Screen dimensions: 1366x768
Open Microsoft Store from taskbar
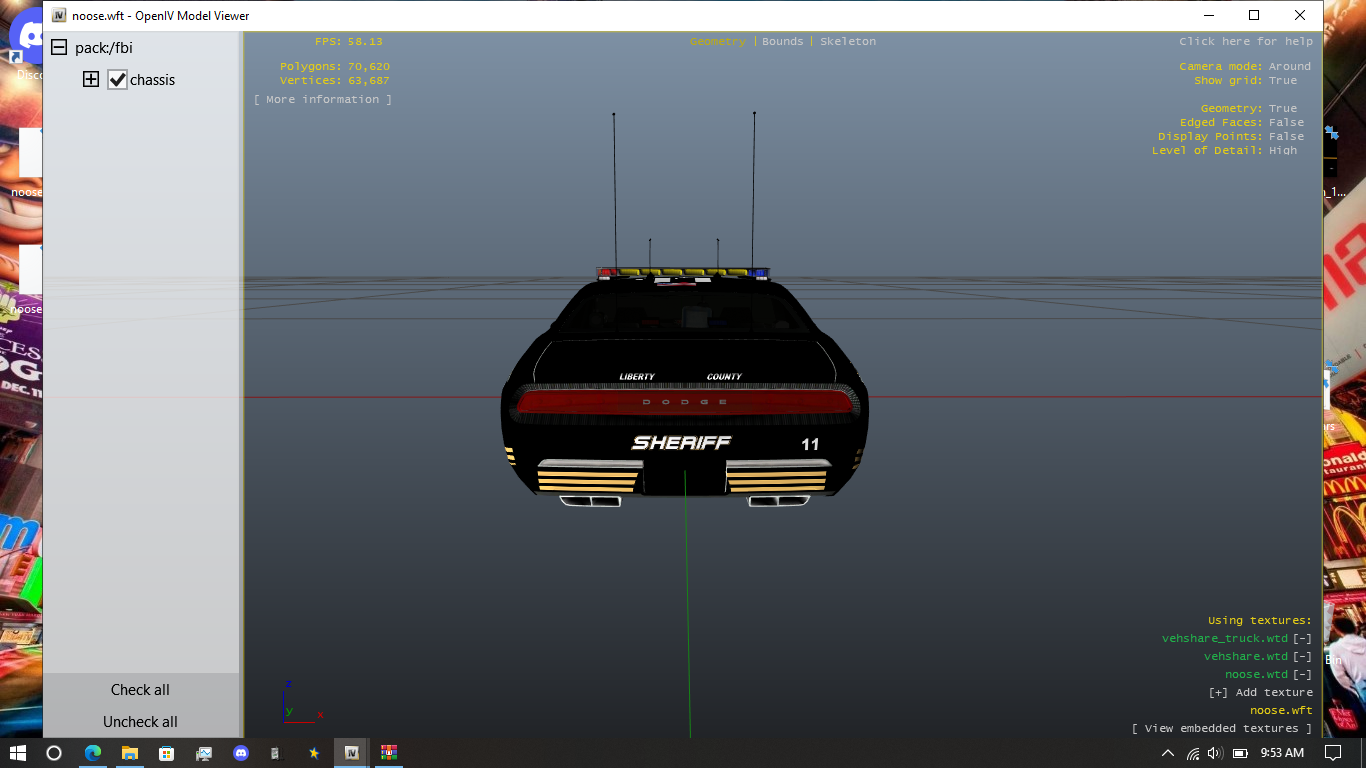coord(166,752)
